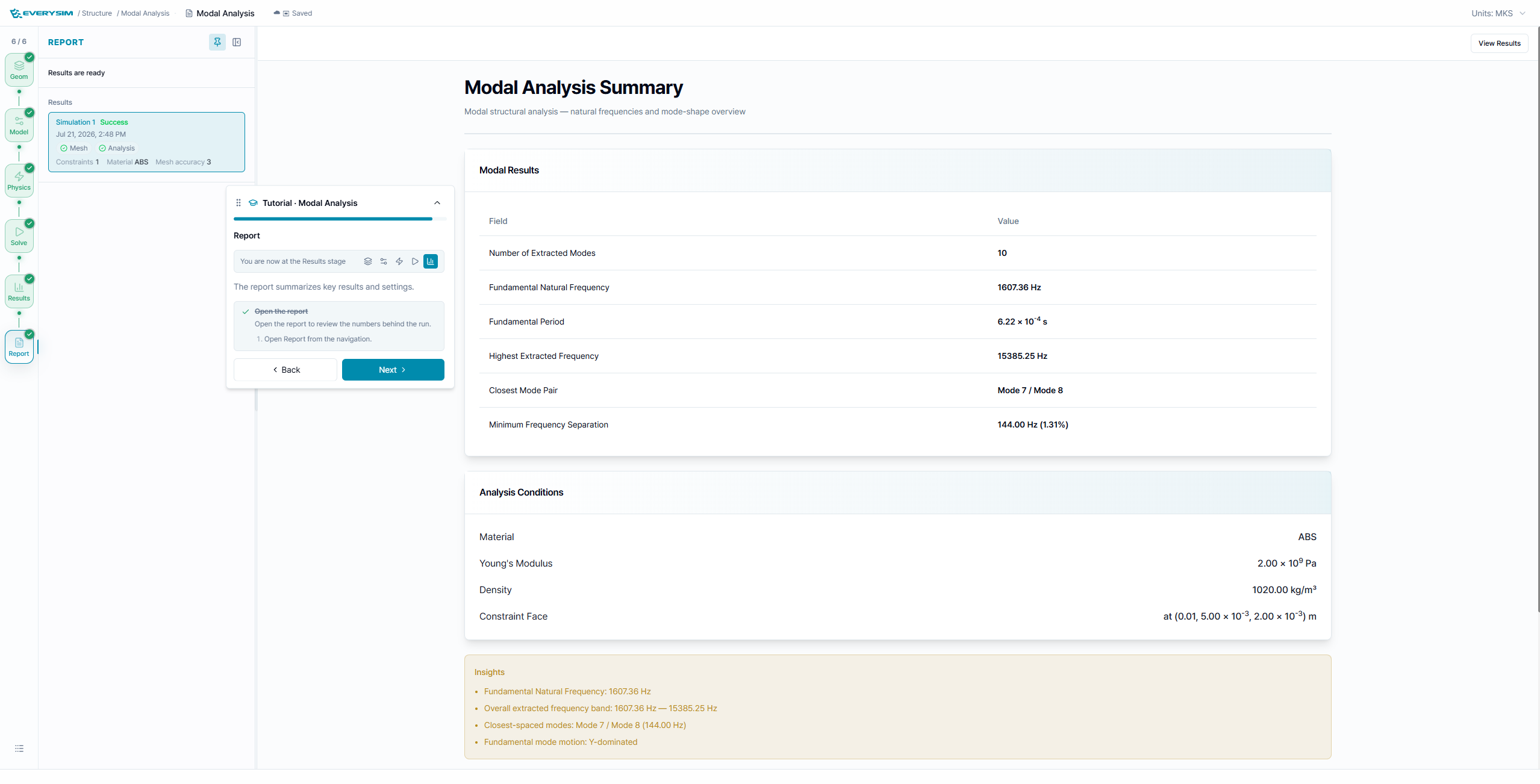Toggle the pin panel icon

tap(217, 42)
